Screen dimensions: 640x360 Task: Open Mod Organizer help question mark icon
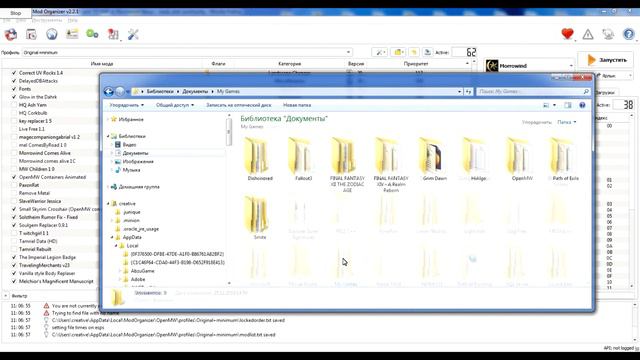(629, 34)
